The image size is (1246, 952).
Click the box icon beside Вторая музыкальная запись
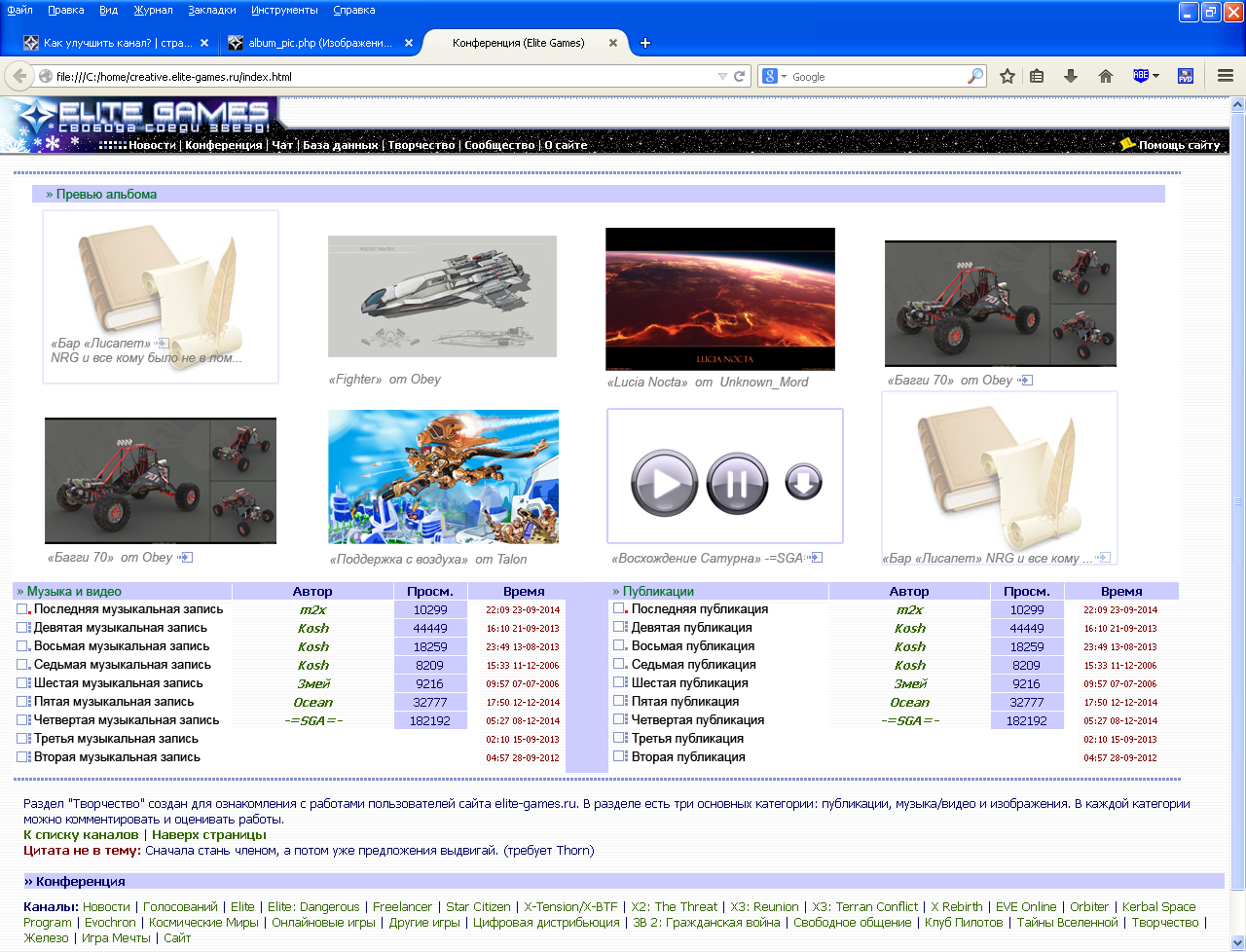point(22,757)
